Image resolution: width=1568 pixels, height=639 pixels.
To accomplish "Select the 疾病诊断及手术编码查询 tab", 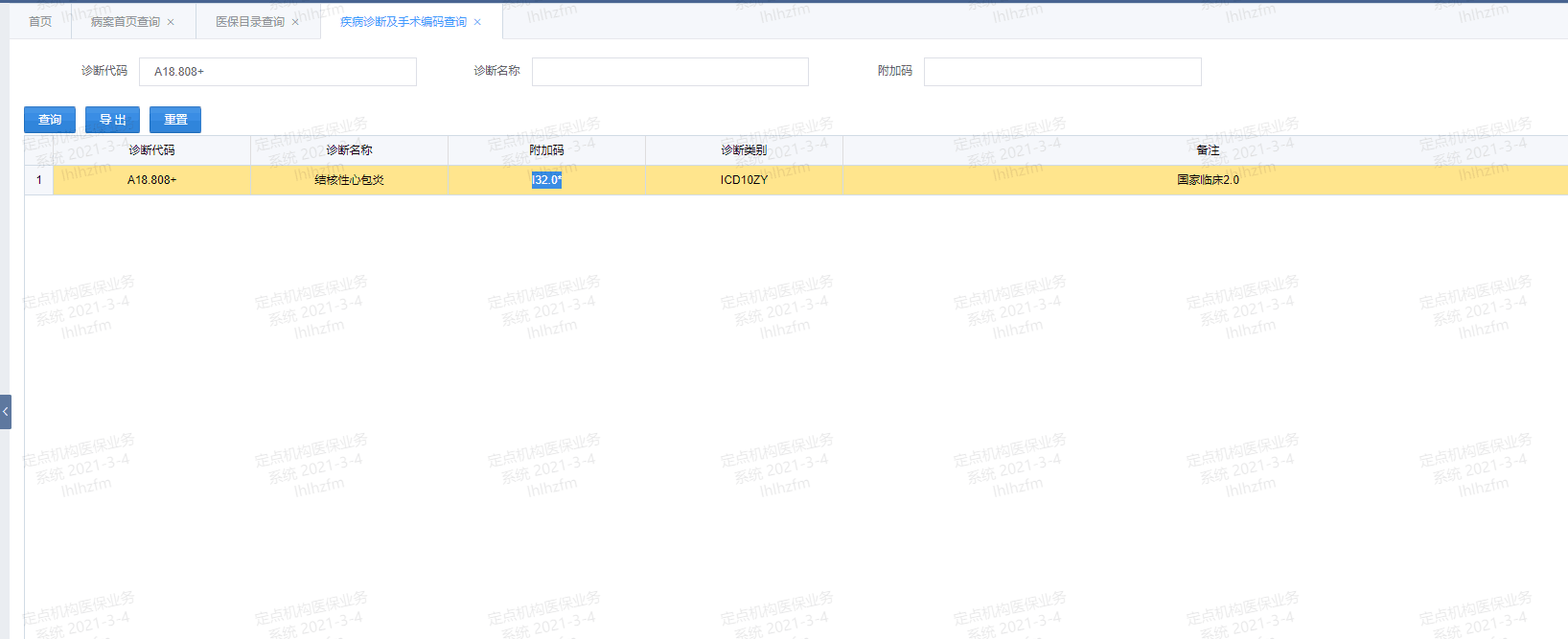I will tap(404, 21).
